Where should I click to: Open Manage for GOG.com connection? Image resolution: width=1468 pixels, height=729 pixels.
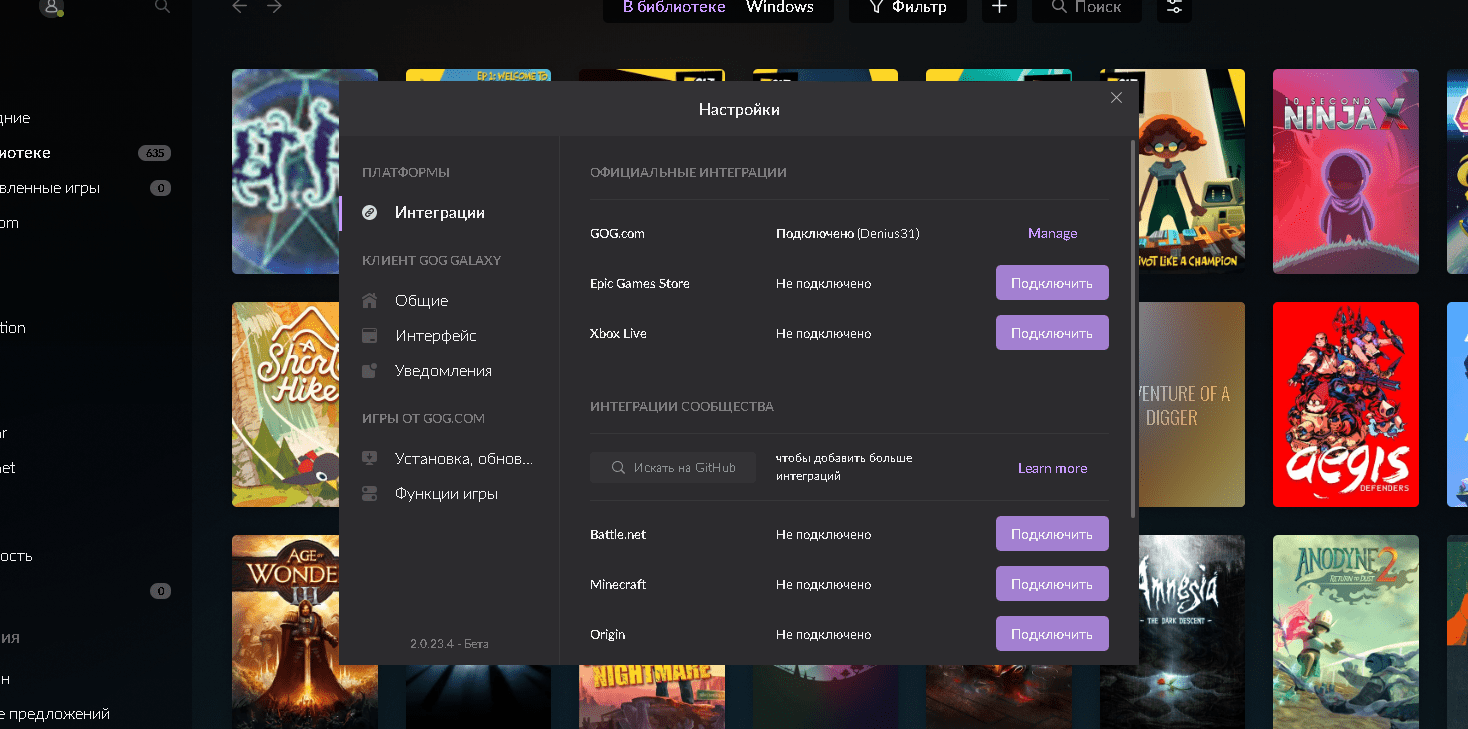click(x=1052, y=232)
